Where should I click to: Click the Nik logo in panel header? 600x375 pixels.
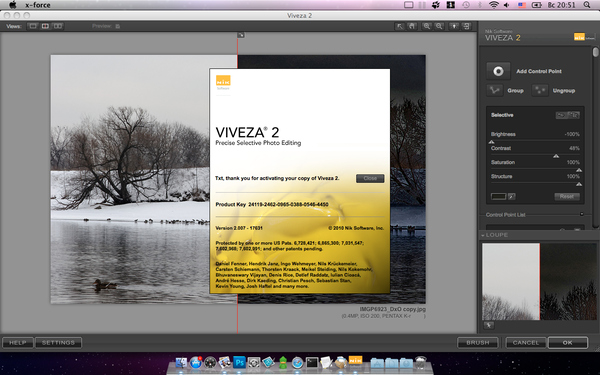[x=579, y=37]
